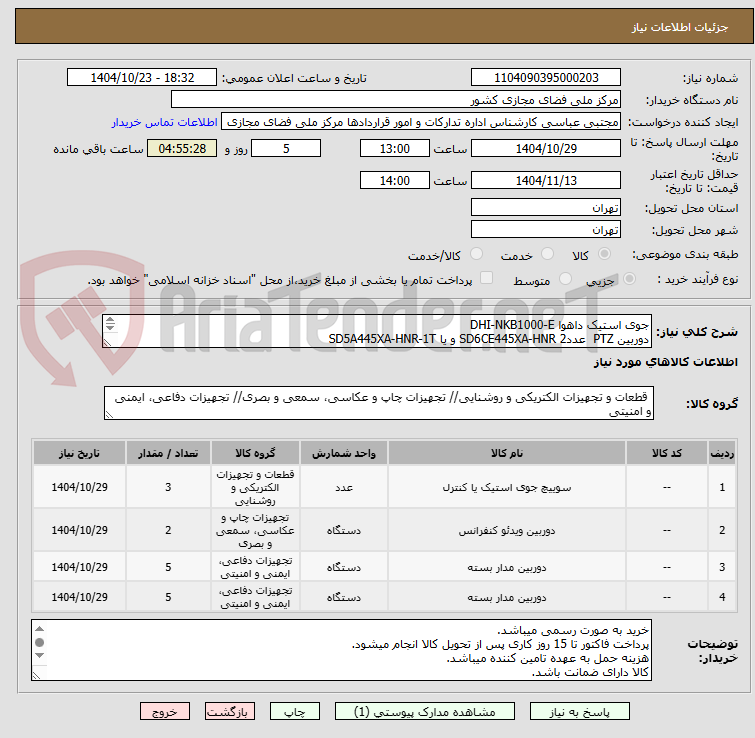Screen dimensions: 755x738
Task: Click date 1404/10/29 in row 4
Action: pos(79,597)
